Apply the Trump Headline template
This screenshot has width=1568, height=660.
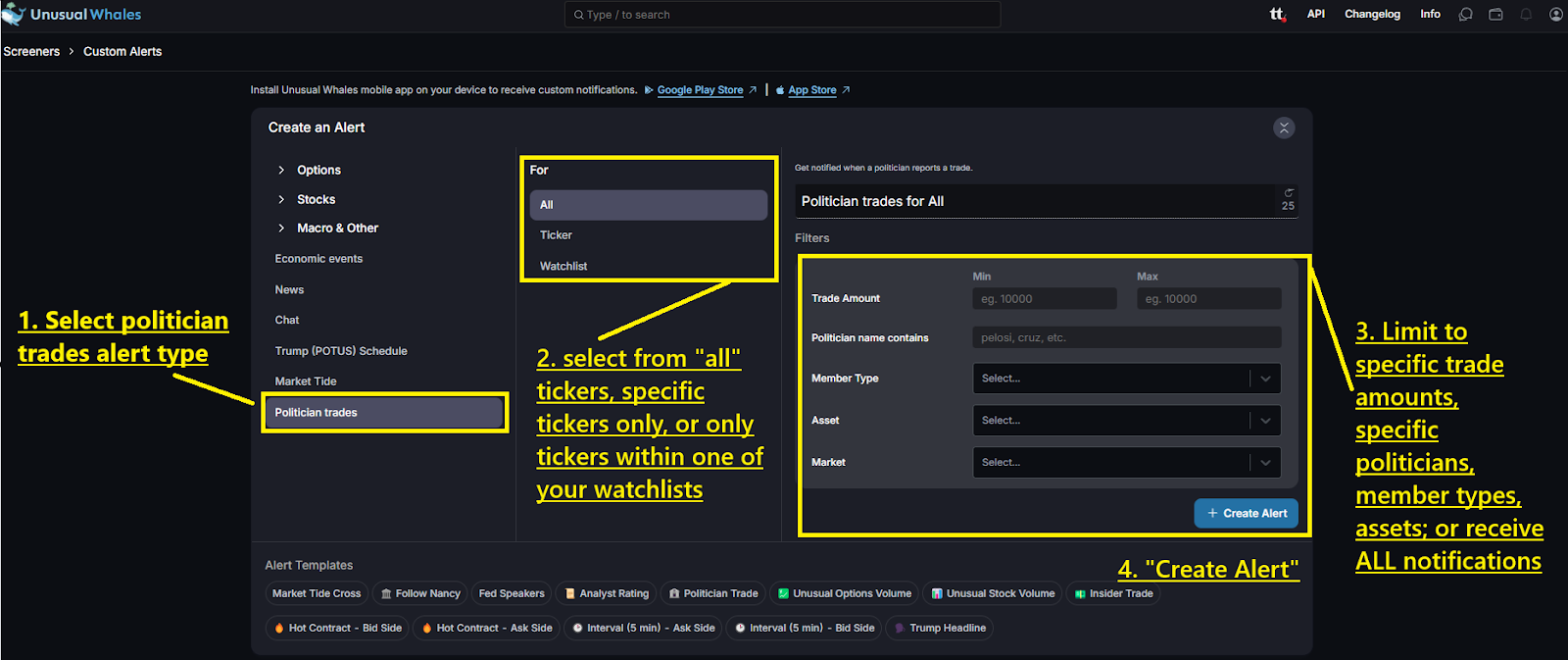[x=940, y=628]
